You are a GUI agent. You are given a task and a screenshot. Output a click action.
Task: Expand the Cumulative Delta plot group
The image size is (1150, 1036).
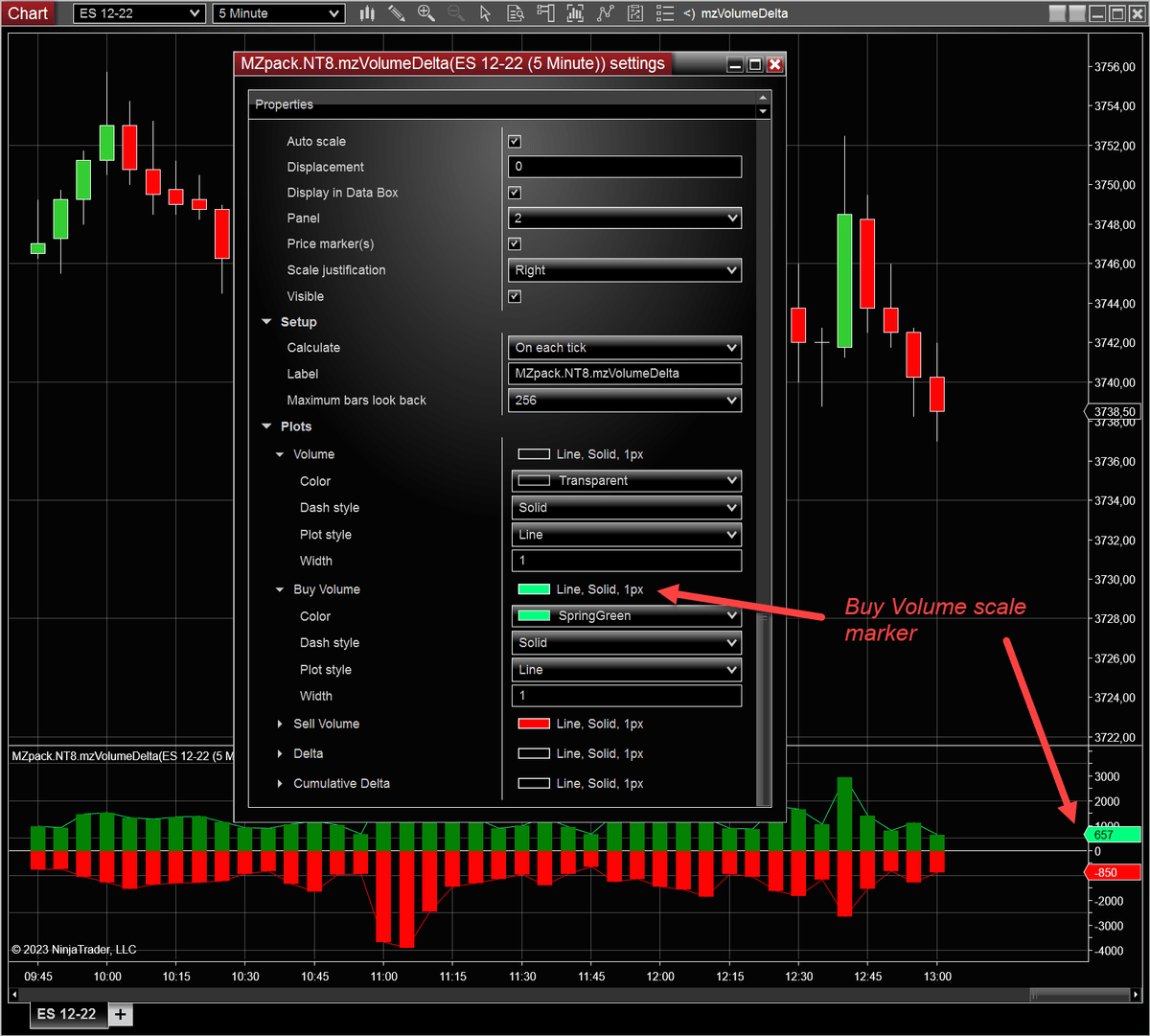[280, 783]
